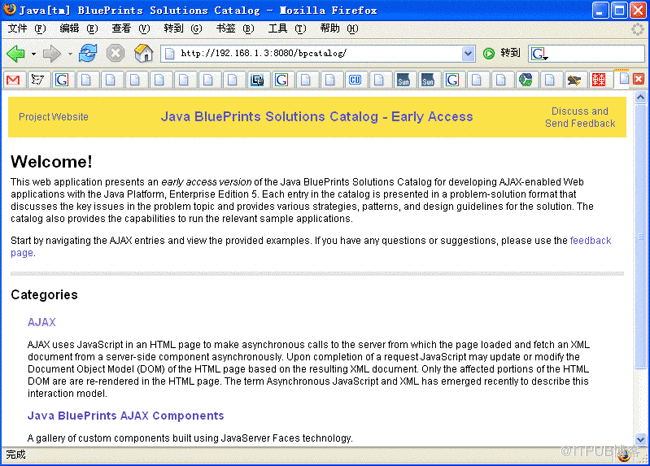Viewport: 650px width, 466px height.
Task: Expand the address bar URL dropdown
Action: 468,53
